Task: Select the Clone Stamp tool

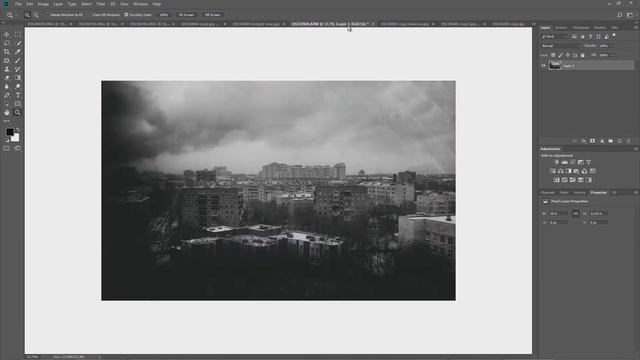Action: (x=7, y=69)
